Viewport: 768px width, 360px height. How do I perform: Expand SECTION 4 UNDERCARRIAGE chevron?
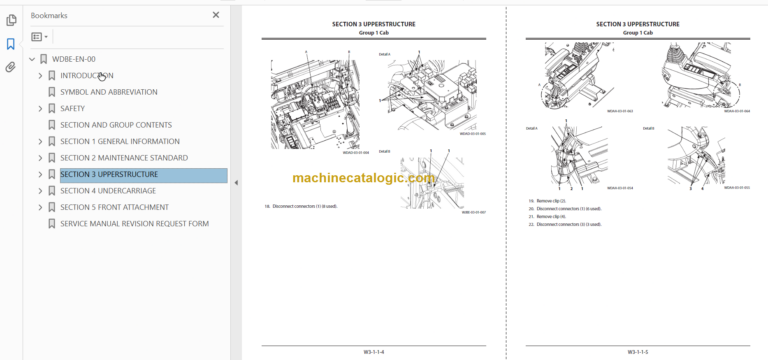pos(40,191)
